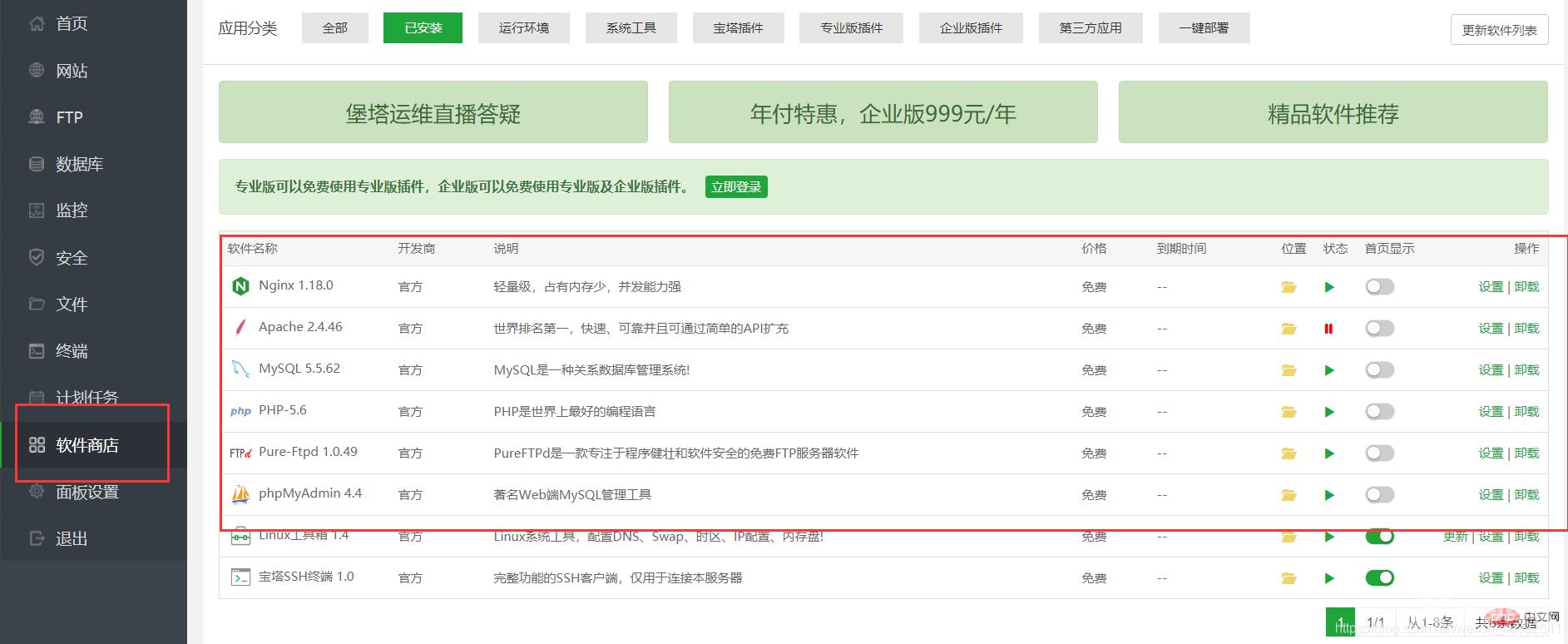Click the 立即登录 button
Image resolution: width=1568 pixels, height=644 pixels.
(x=736, y=187)
